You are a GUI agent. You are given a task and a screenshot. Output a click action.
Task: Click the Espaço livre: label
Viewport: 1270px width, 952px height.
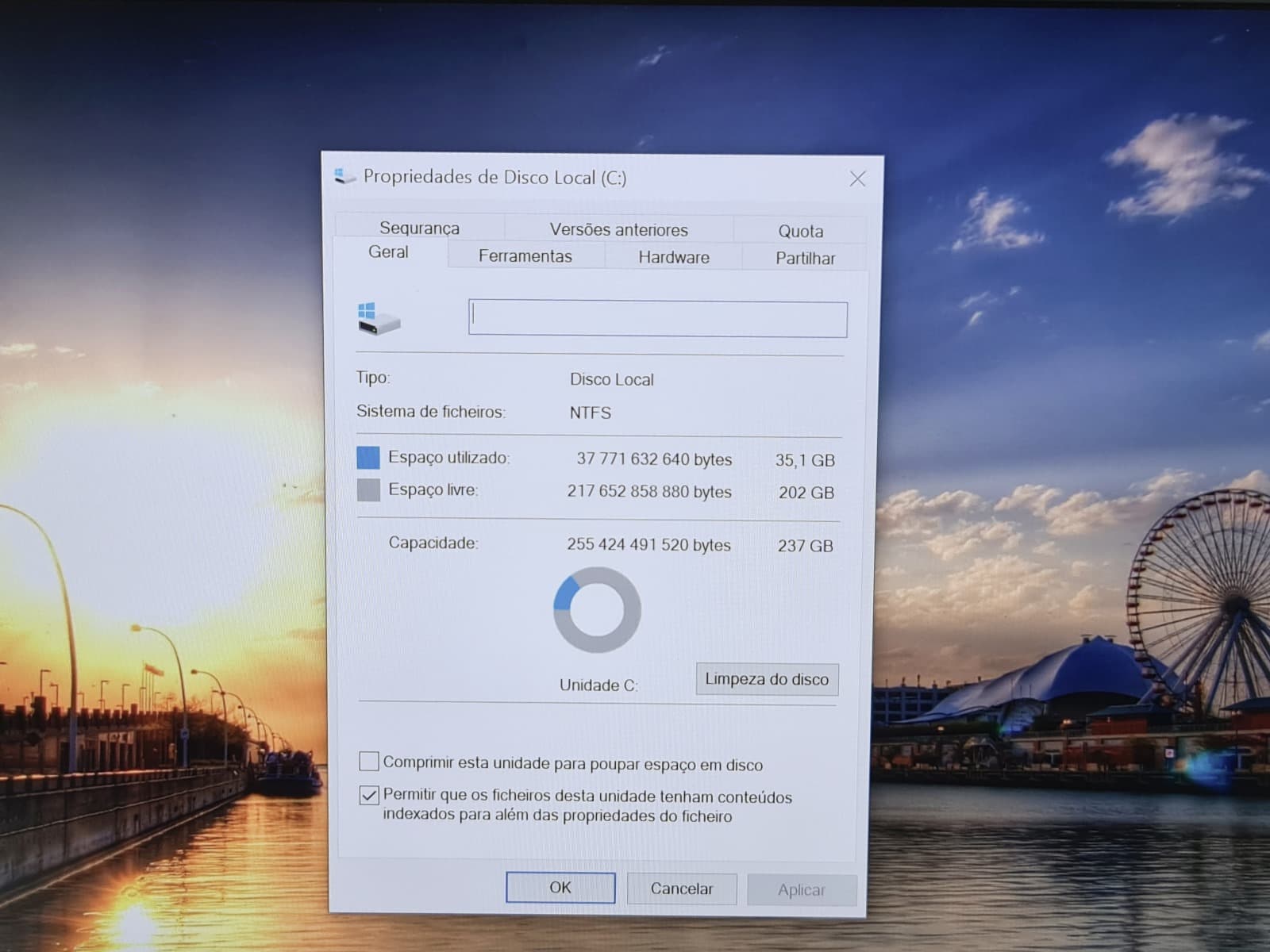(x=433, y=489)
